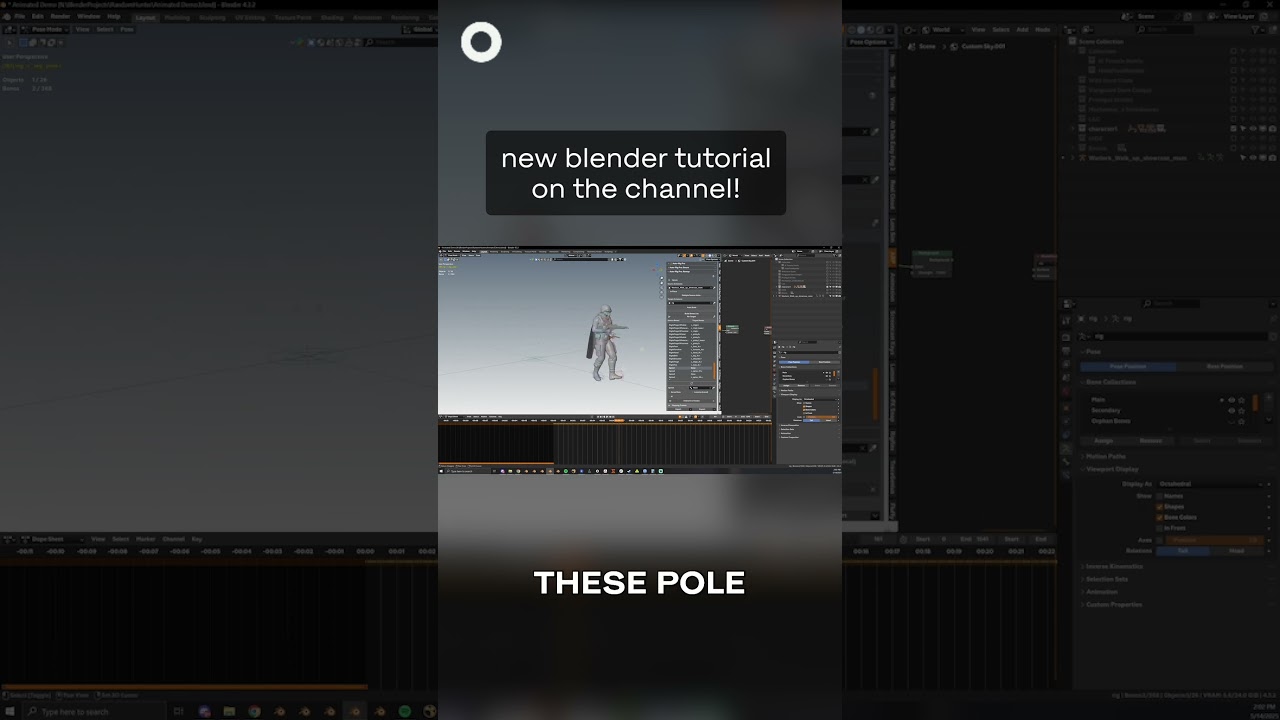Open the Pose Options dropdown

pos(869,42)
